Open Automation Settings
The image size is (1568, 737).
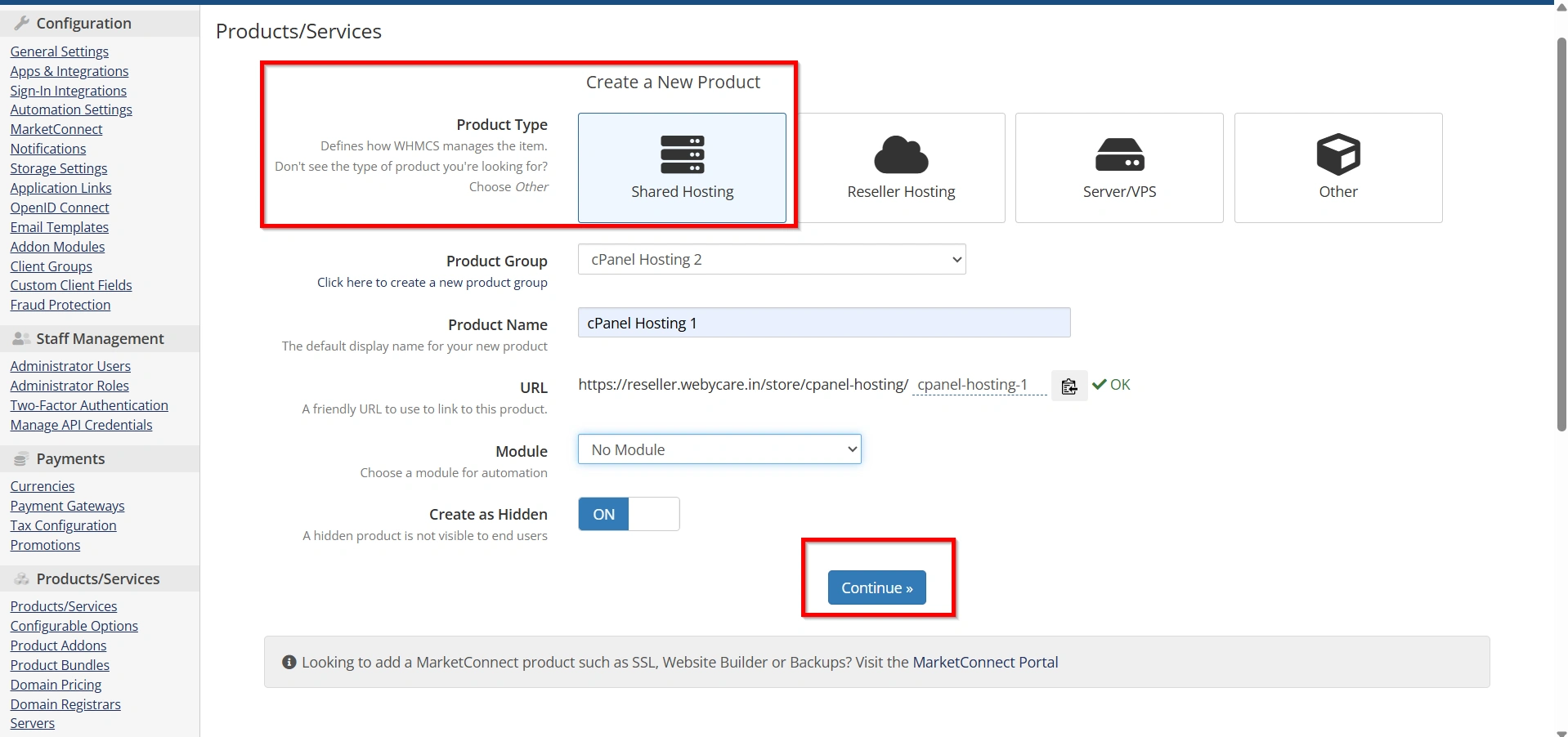[71, 109]
